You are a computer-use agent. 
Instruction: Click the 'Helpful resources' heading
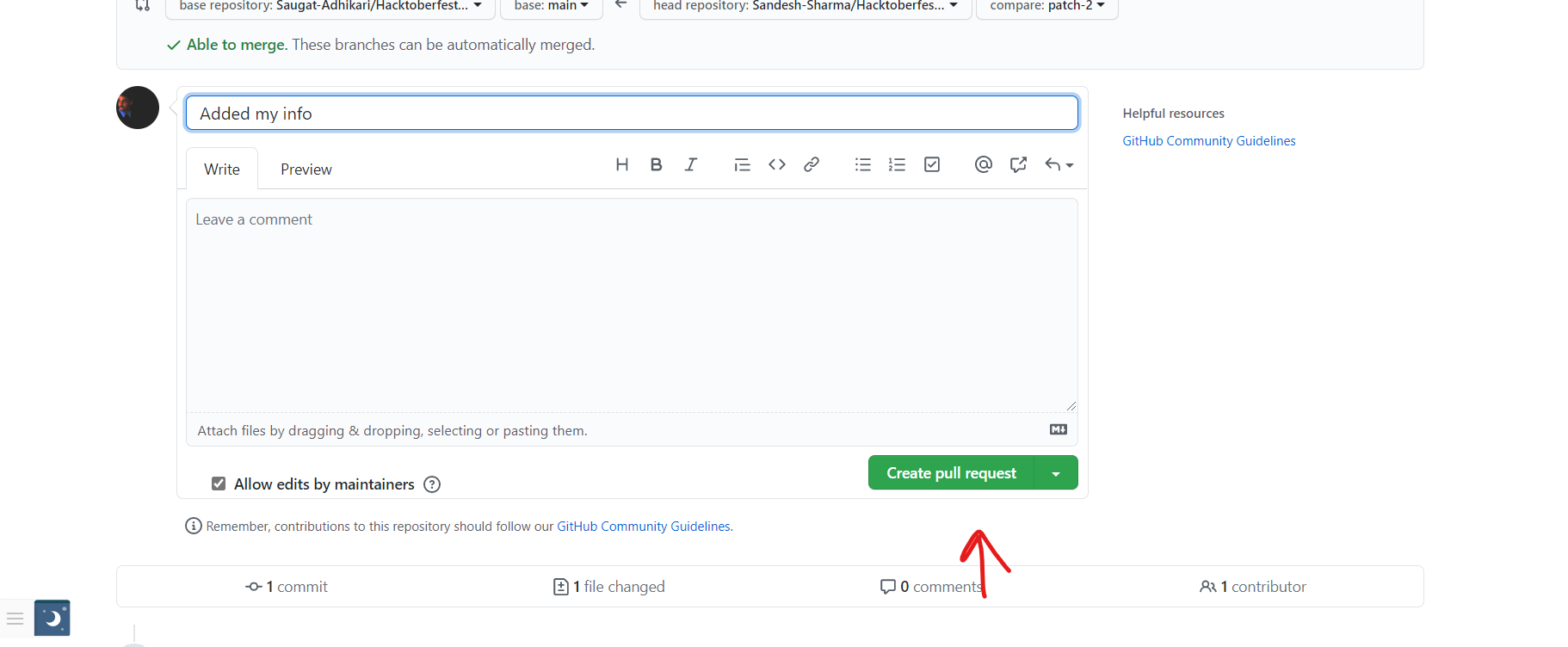(1173, 114)
